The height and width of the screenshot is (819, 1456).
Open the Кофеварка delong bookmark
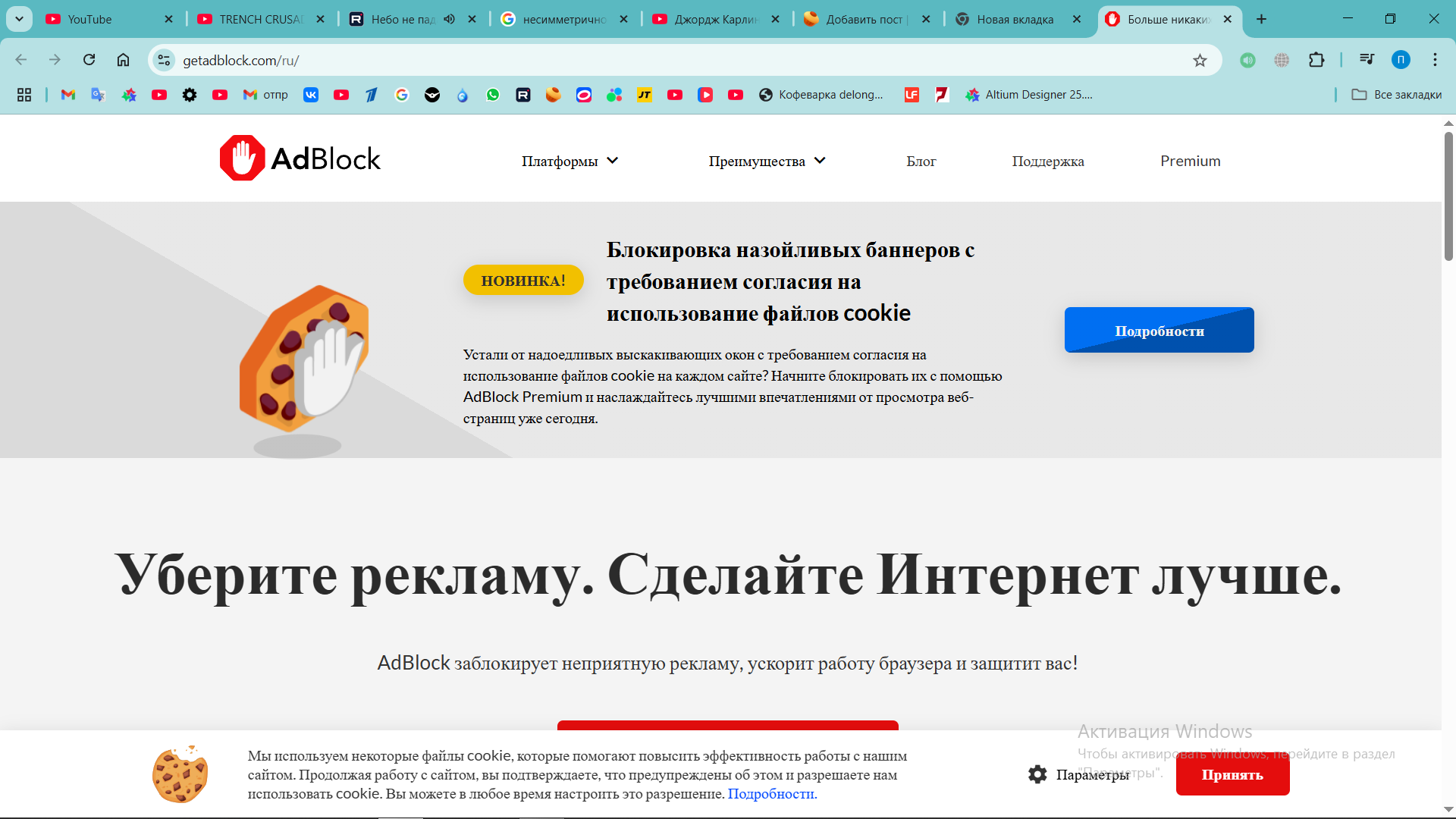821,95
